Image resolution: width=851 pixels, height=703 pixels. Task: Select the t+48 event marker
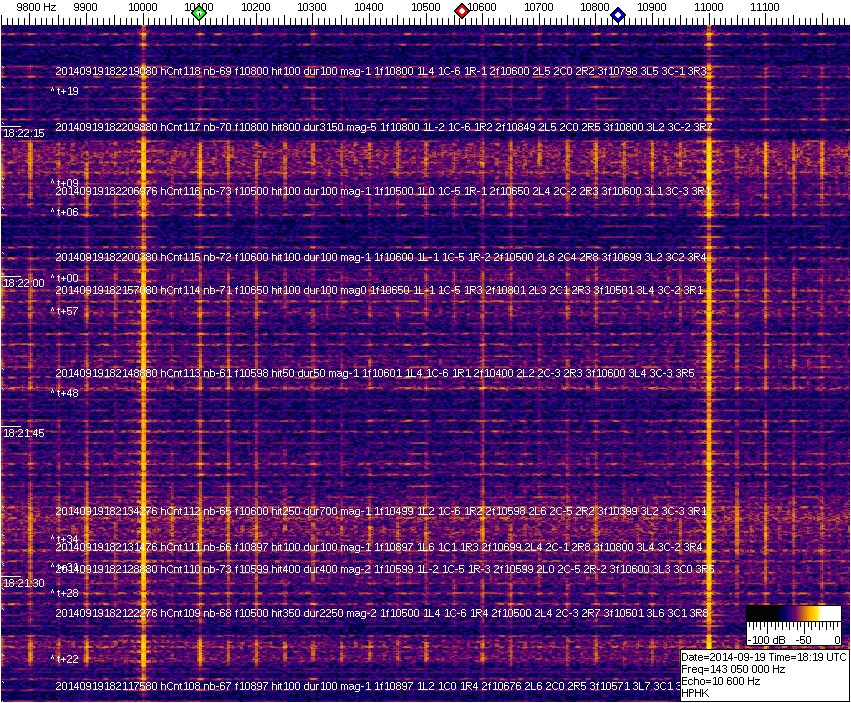click(66, 393)
